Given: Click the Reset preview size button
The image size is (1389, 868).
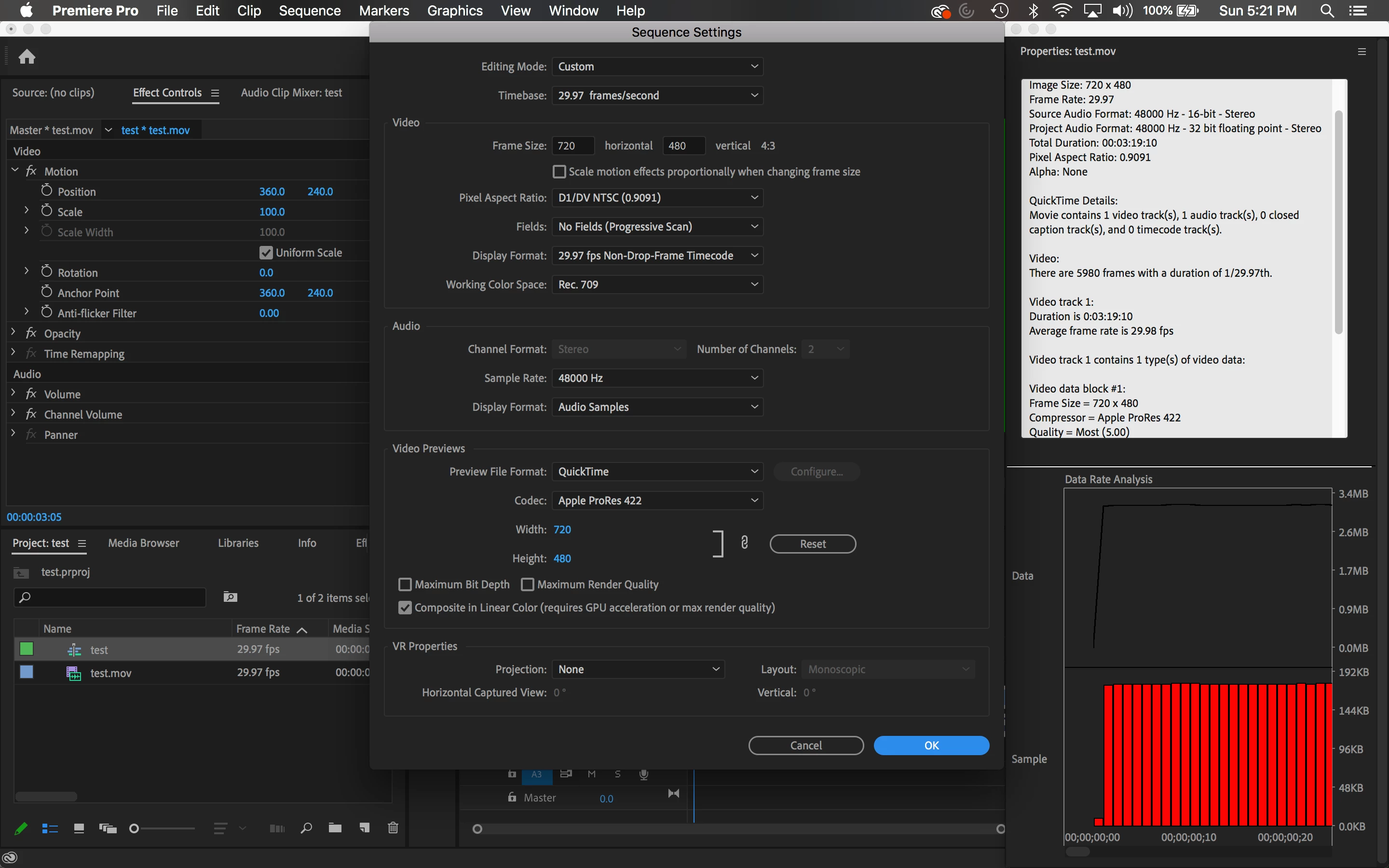Looking at the screenshot, I should tap(813, 543).
